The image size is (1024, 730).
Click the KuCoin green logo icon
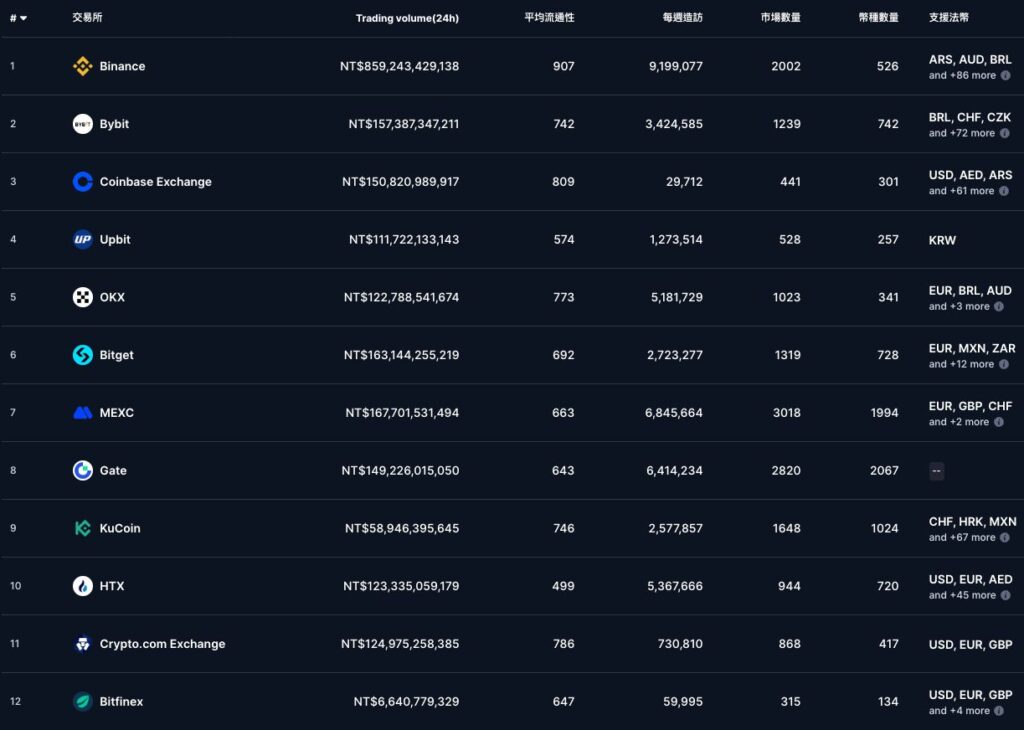click(x=82, y=528)
